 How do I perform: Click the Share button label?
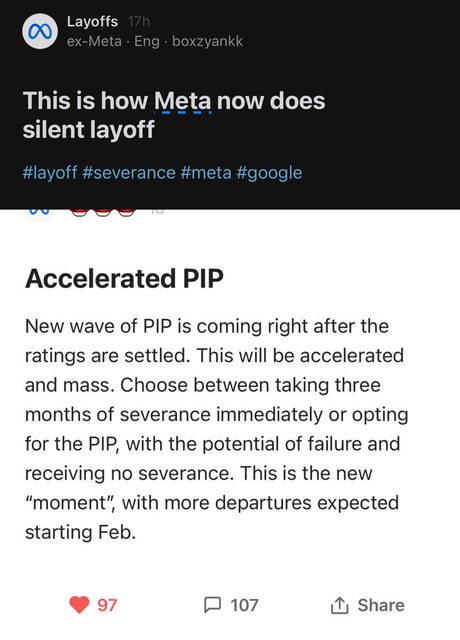click(381, 605)
